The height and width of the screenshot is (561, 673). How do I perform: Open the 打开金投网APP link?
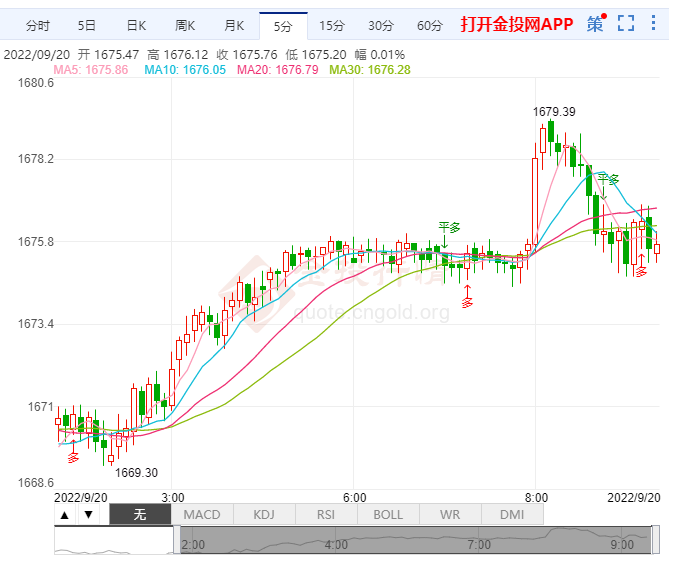[516, 24]
